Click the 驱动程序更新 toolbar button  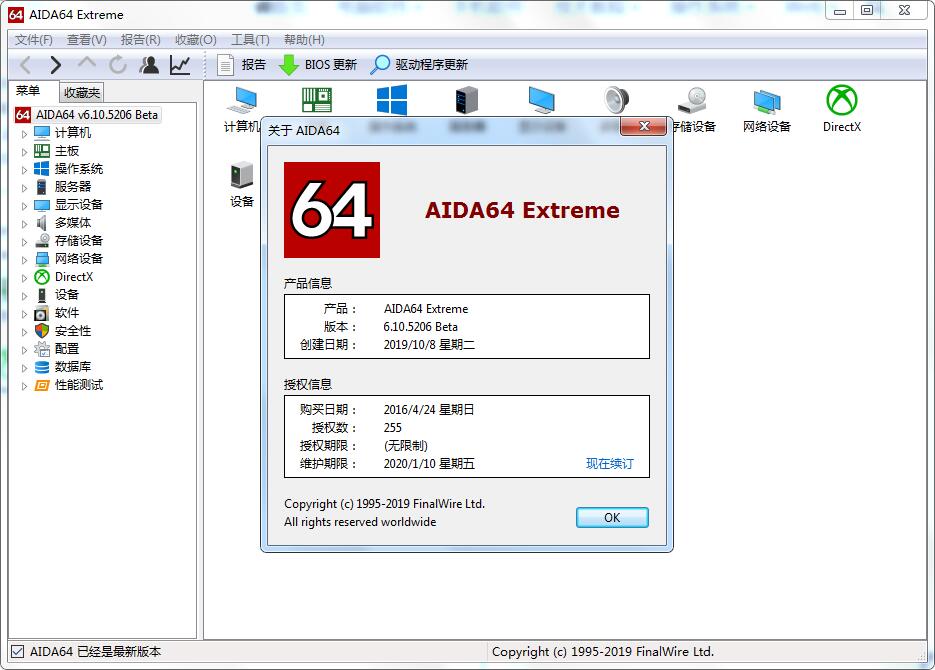(419, 64)
